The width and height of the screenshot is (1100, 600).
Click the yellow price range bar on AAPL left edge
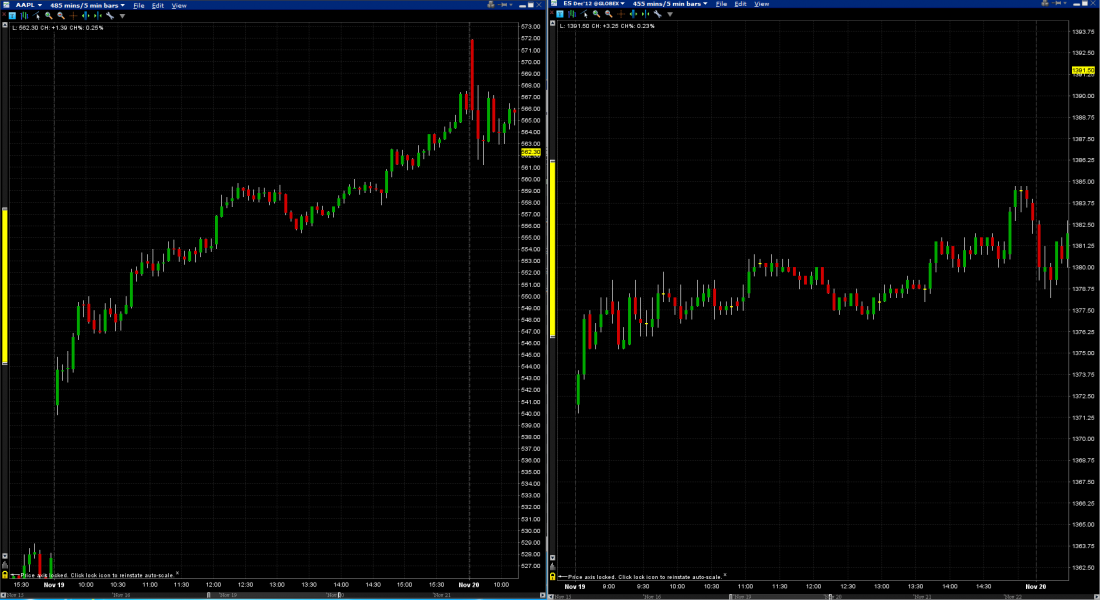coord(4,285)
